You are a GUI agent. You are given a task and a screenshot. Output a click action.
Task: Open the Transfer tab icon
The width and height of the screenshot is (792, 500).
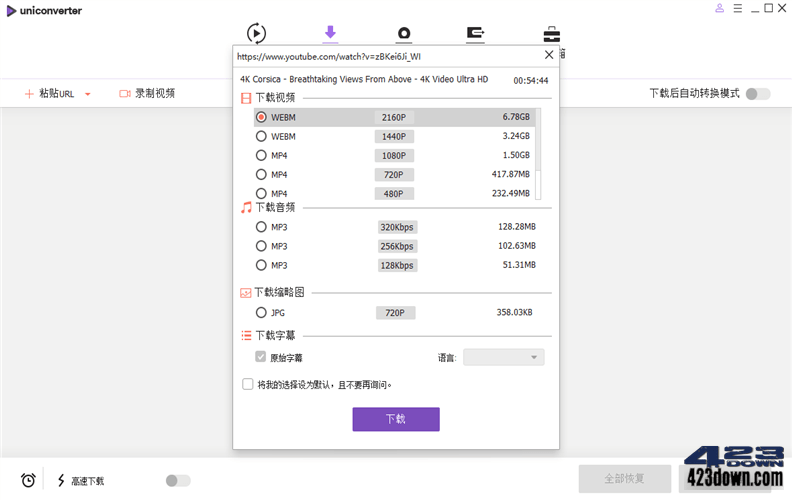tap(476, 34)
